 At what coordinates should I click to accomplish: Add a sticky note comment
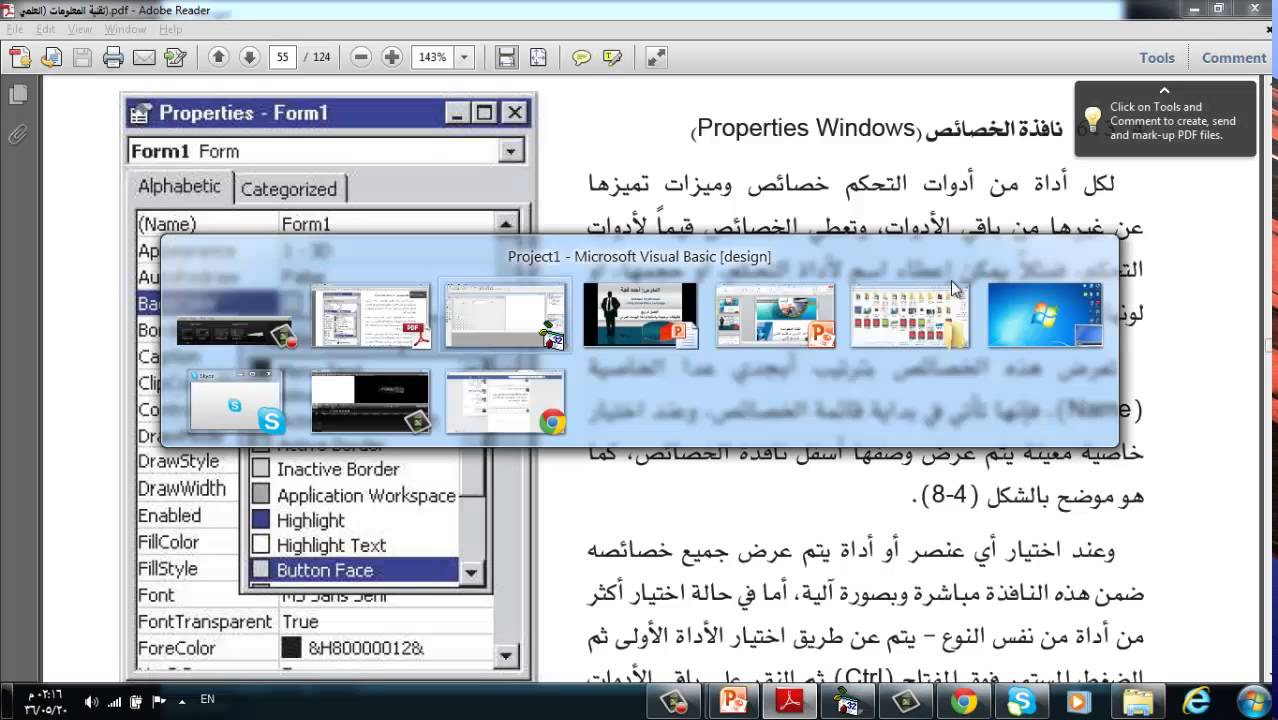point(581,58)
